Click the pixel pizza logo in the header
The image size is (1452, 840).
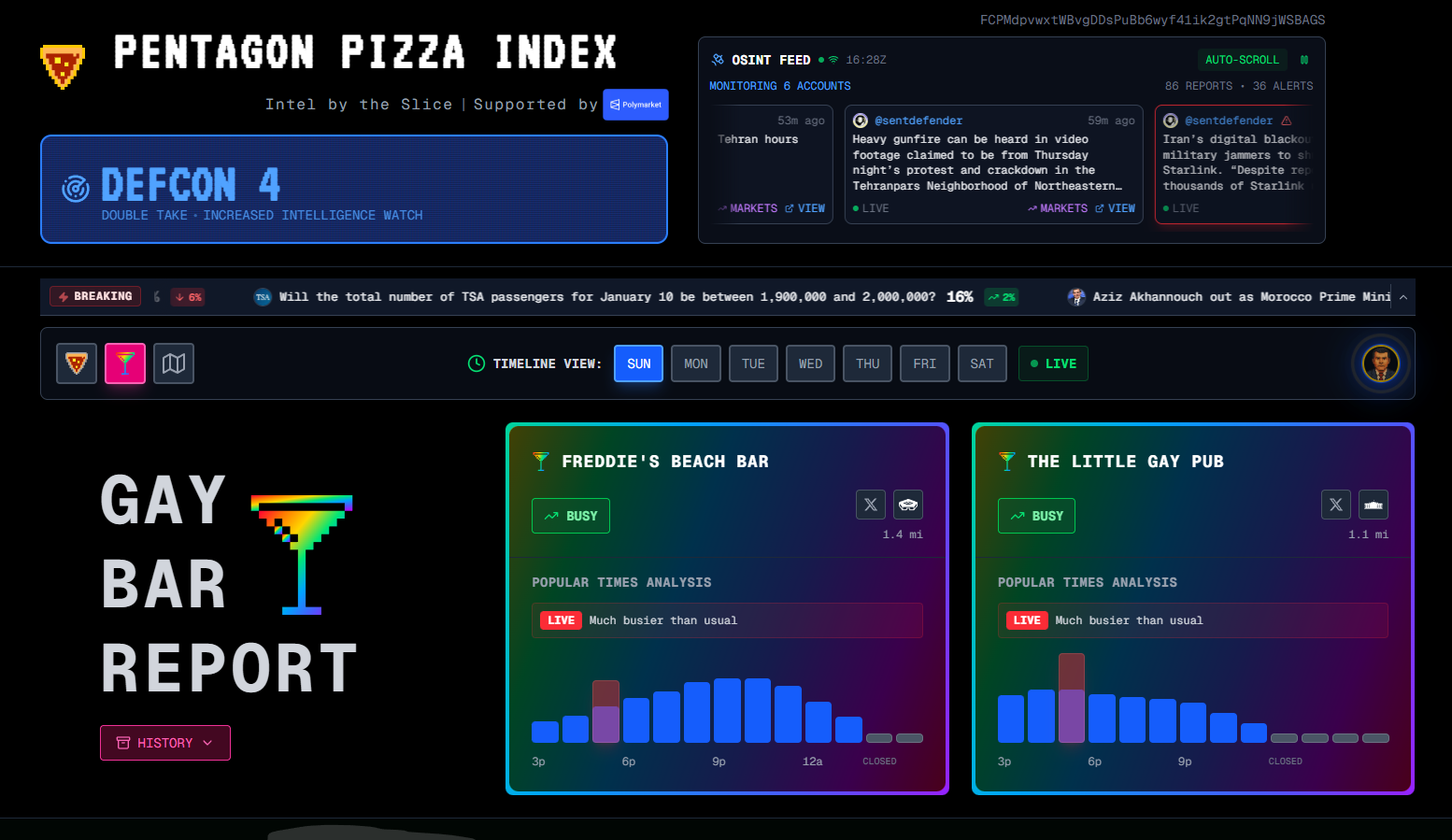tap(63, 66)
